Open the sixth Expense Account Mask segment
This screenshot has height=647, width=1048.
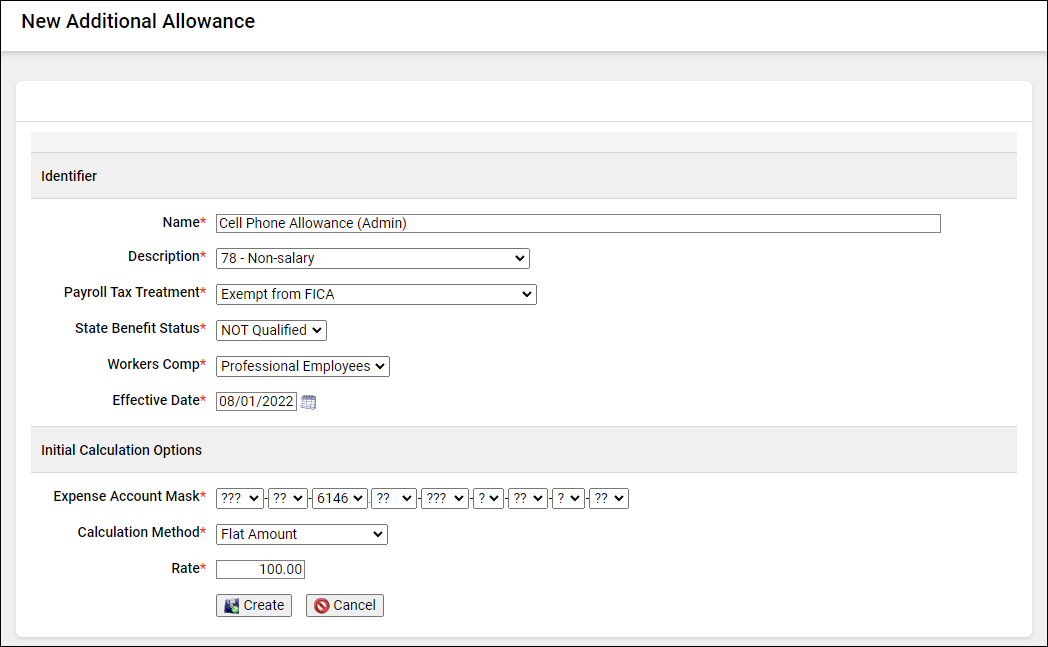(489, 498)
